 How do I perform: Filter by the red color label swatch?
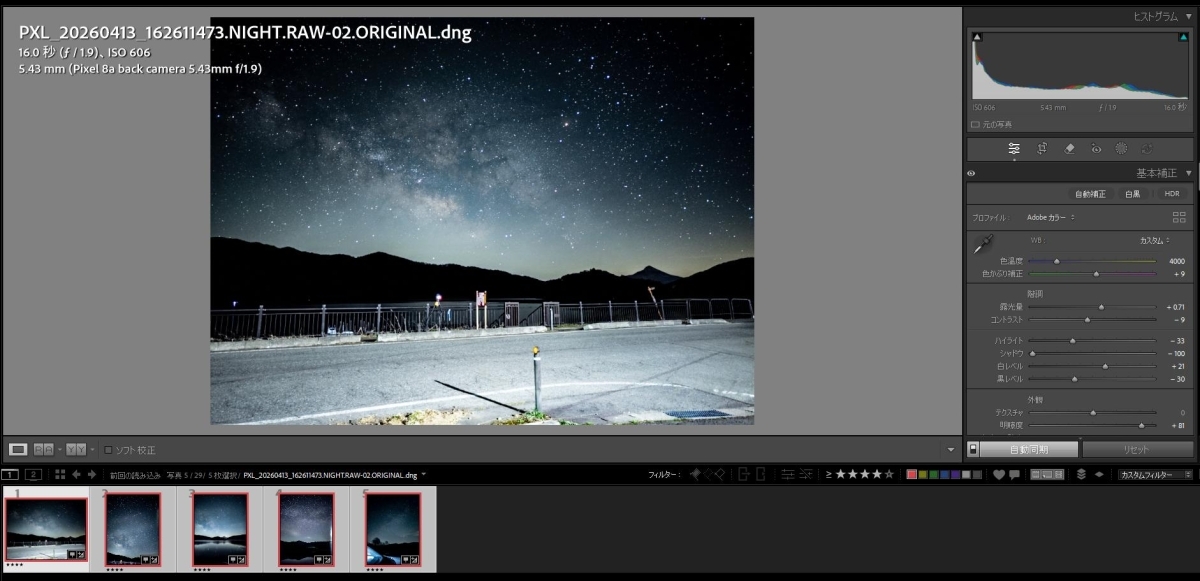pos(912,474)
